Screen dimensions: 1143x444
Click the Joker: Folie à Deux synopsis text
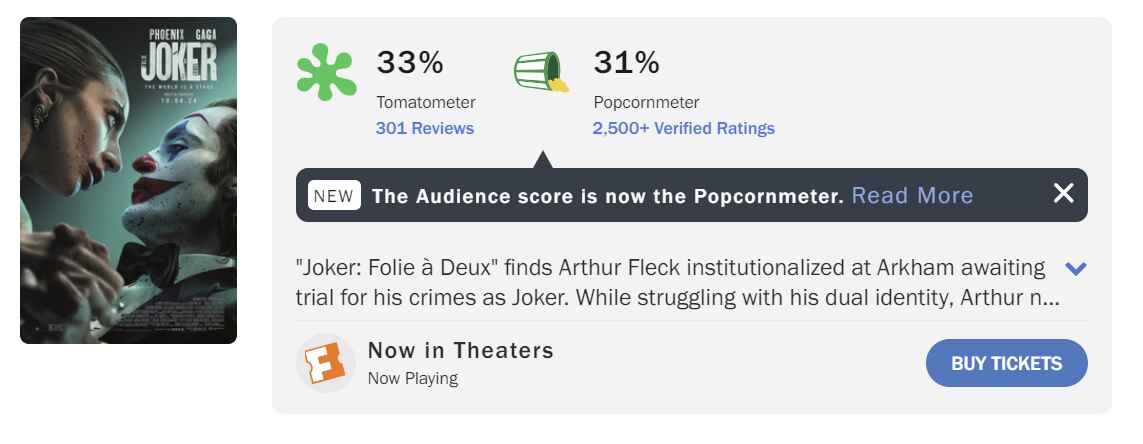671,283
